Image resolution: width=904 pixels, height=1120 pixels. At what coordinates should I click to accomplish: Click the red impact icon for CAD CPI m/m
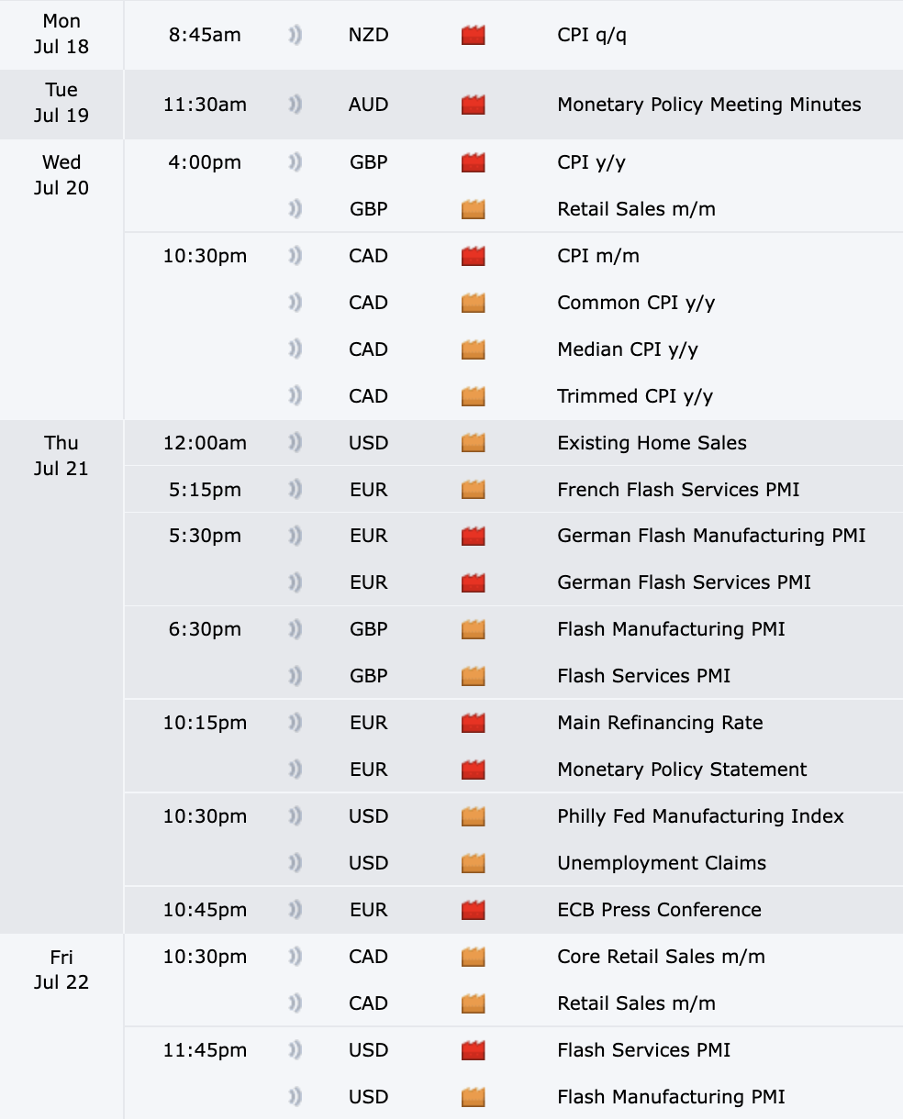473,256
